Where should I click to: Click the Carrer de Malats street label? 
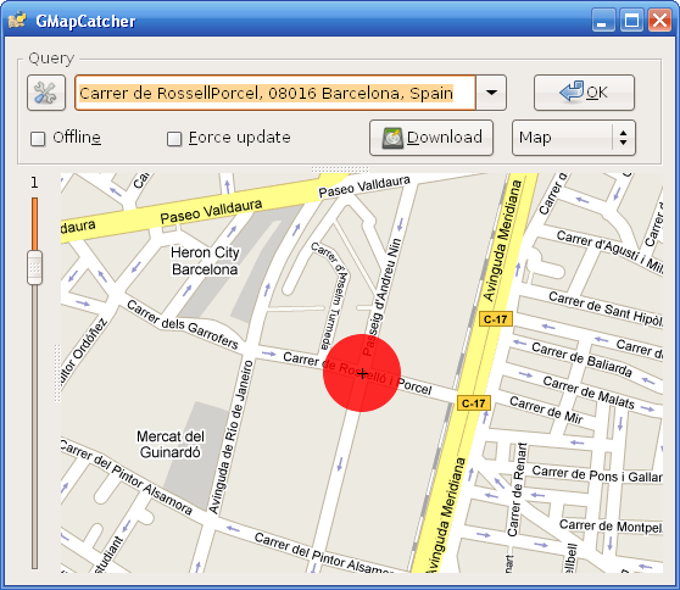pos(589,393)
